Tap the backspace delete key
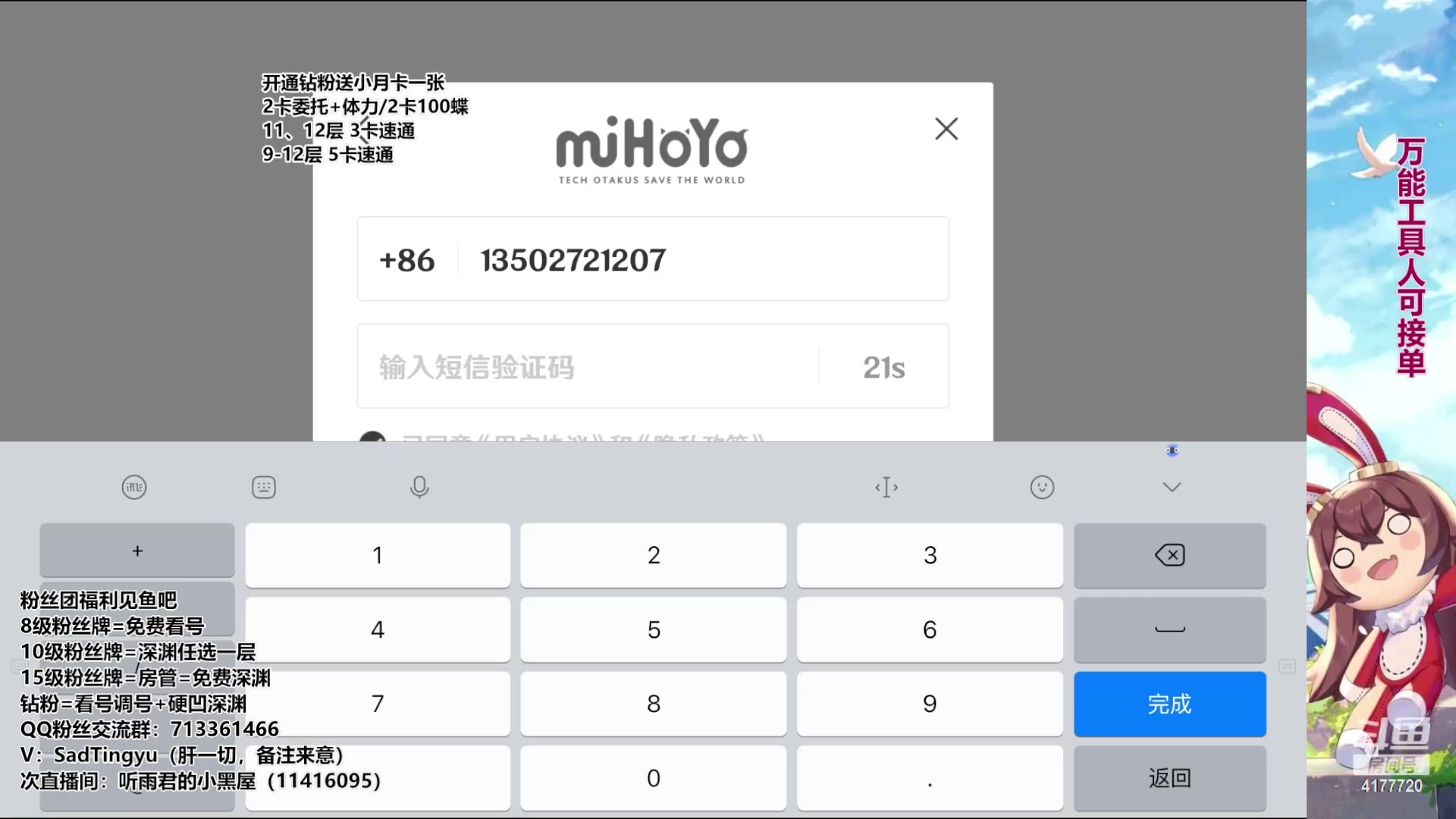The height and width of the screenshot is (819, 1456). [1170, 555]
